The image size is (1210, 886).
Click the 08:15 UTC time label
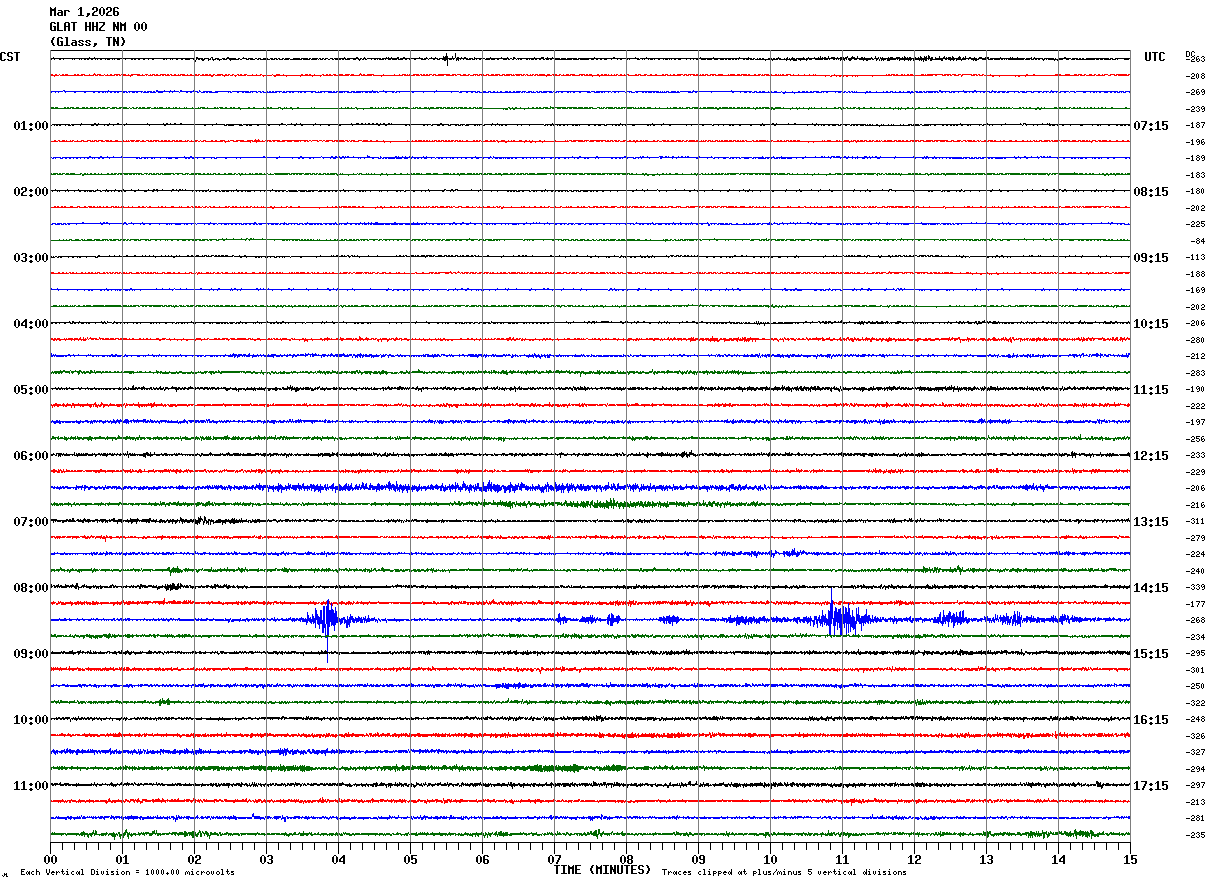(x=1151, y=192)
